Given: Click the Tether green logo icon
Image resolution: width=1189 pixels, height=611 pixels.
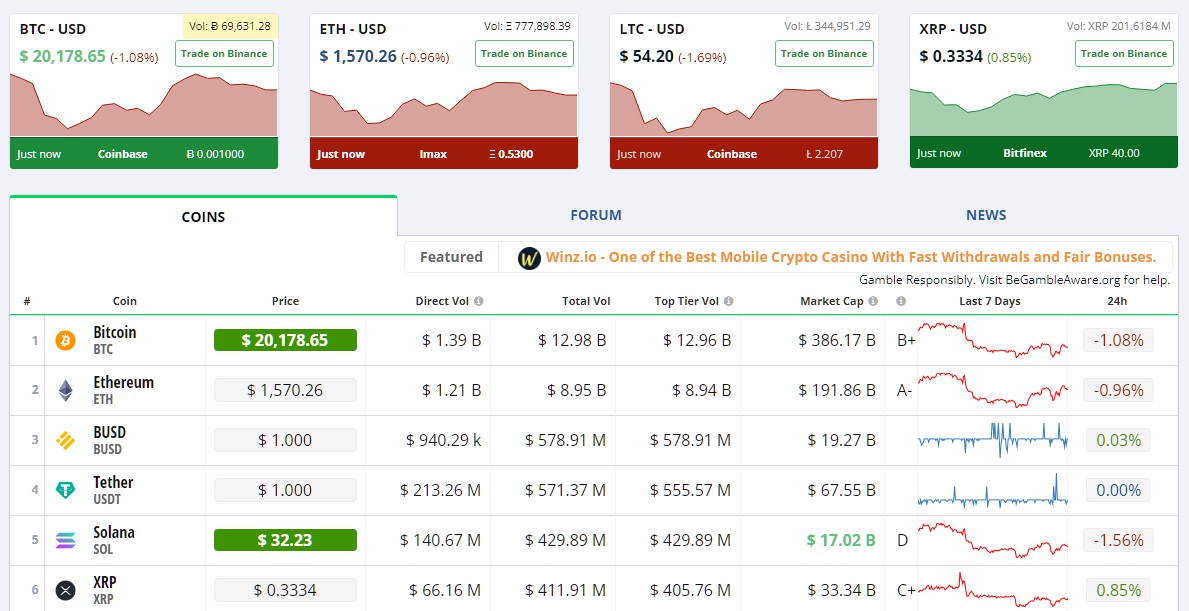Looking at the screenshot, I should (x=65, y=490).
